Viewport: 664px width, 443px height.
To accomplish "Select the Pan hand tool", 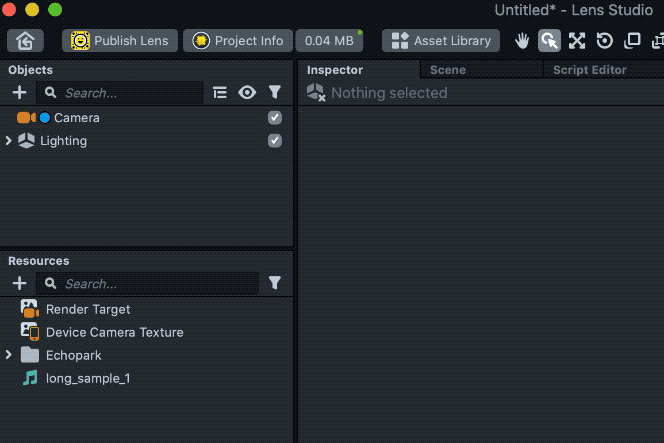I will click(522, 41).
